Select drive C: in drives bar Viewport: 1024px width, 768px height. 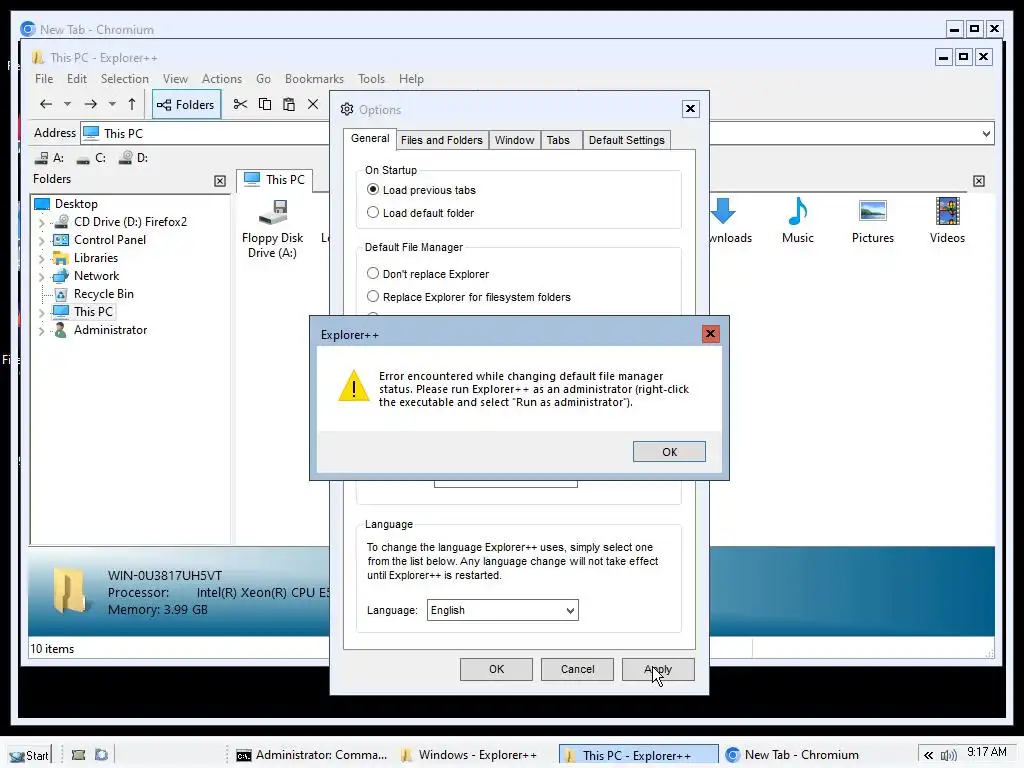point(91,158)
